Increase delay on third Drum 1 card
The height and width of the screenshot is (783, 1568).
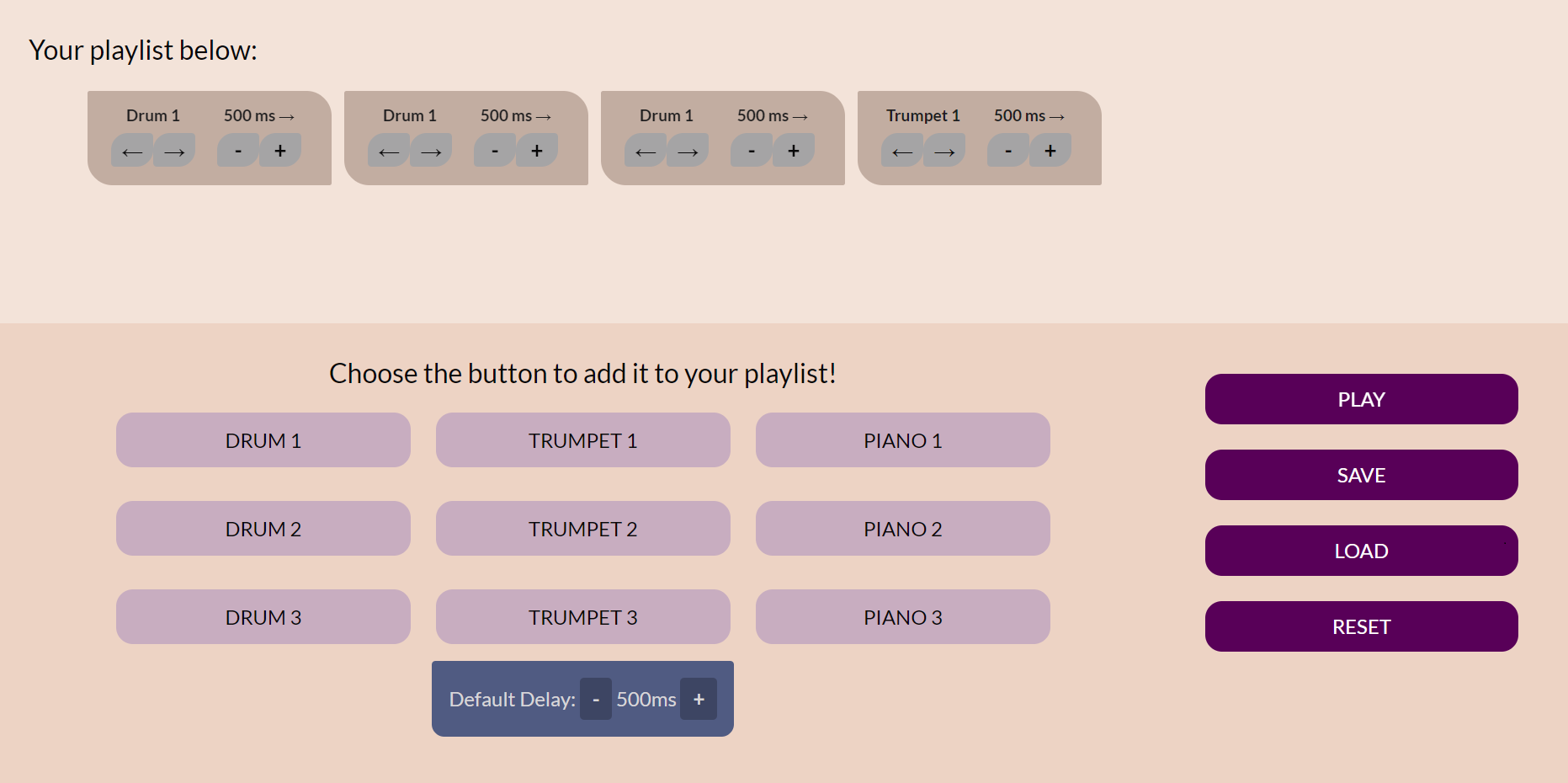tap(794, 151)
